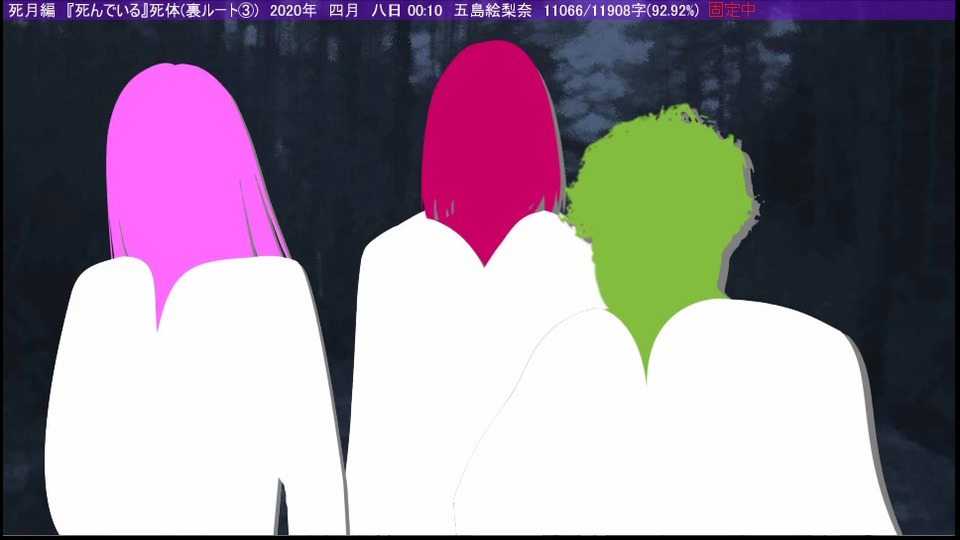Click the 00:10 time display
Viewport: 960px width, 540px height.
coord(425,10)
